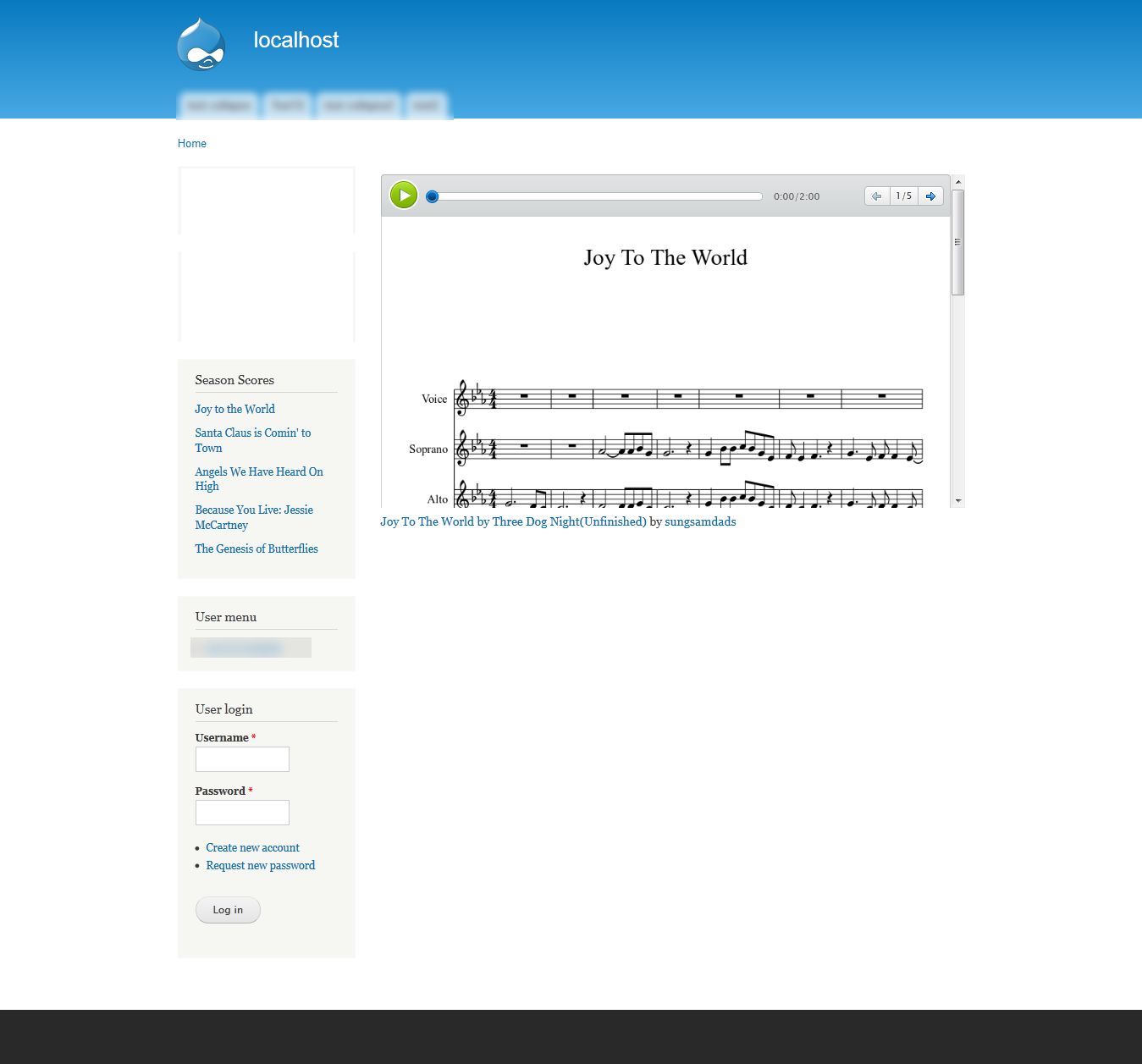Image resolution: width=1142 pixels, height=1064 pixels.
Task: Open The Genesis of Butterflies link
Action: tap(257, 549)
